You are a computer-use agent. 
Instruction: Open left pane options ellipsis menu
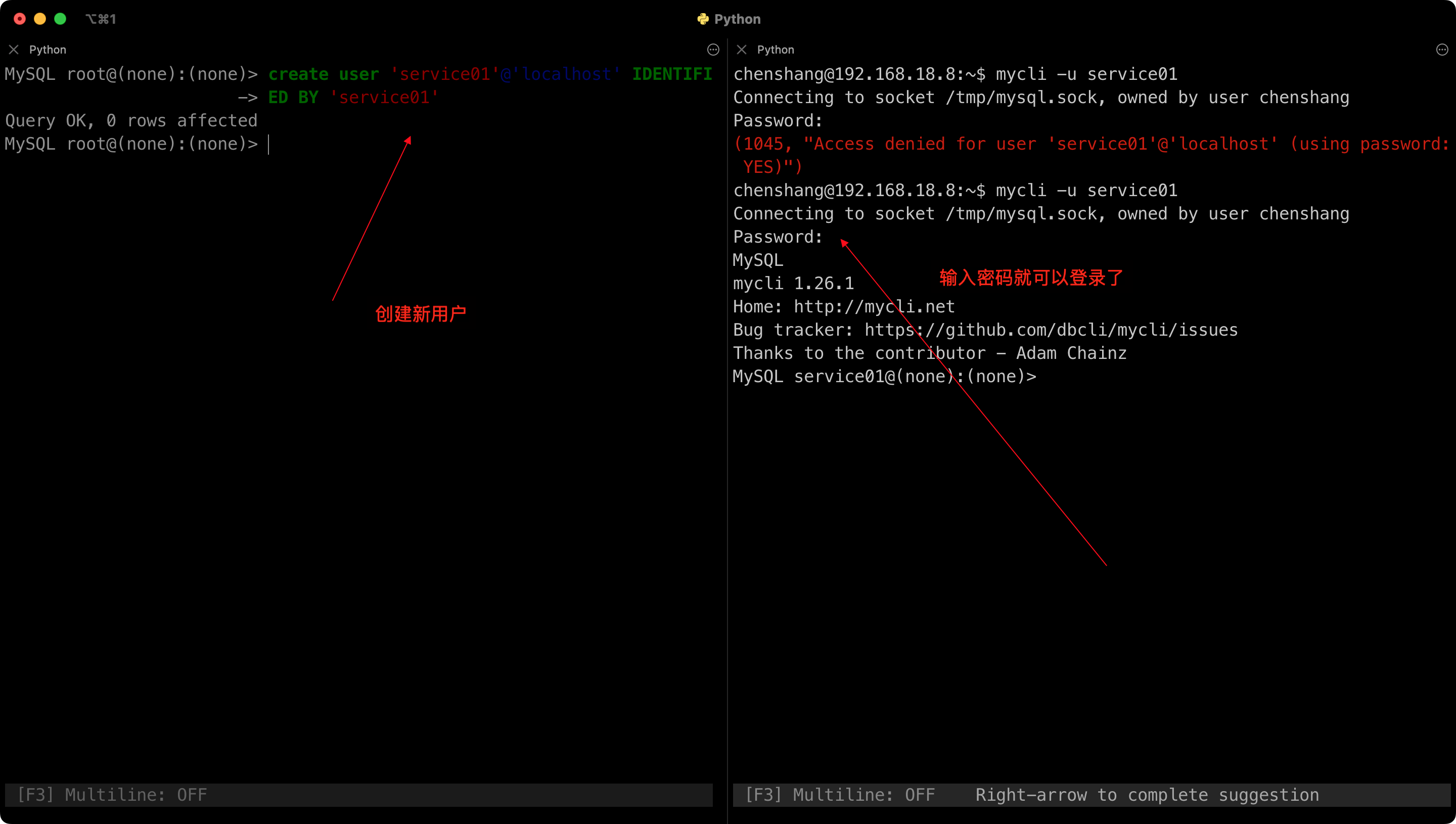[713, 50]
